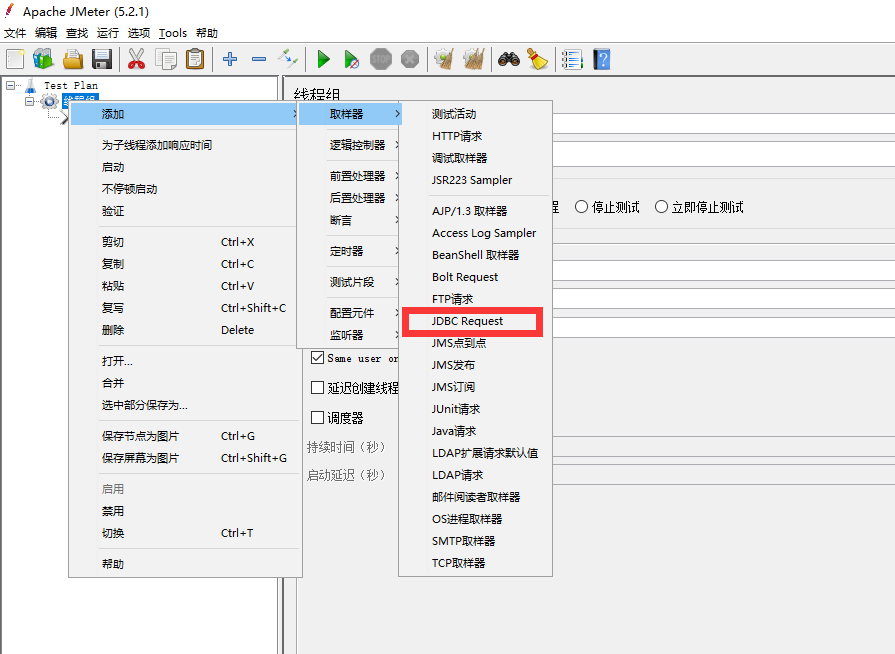Click the Help question mark toolbar icon
This screenshot has width=895, height=654.
601,59
